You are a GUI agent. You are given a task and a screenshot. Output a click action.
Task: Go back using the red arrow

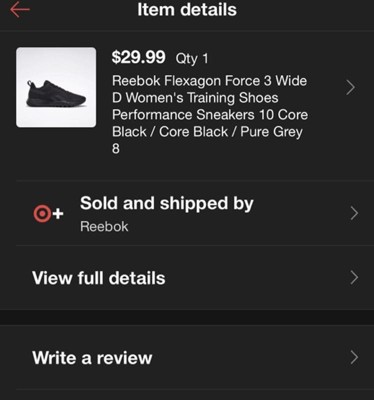click(20, 10)
